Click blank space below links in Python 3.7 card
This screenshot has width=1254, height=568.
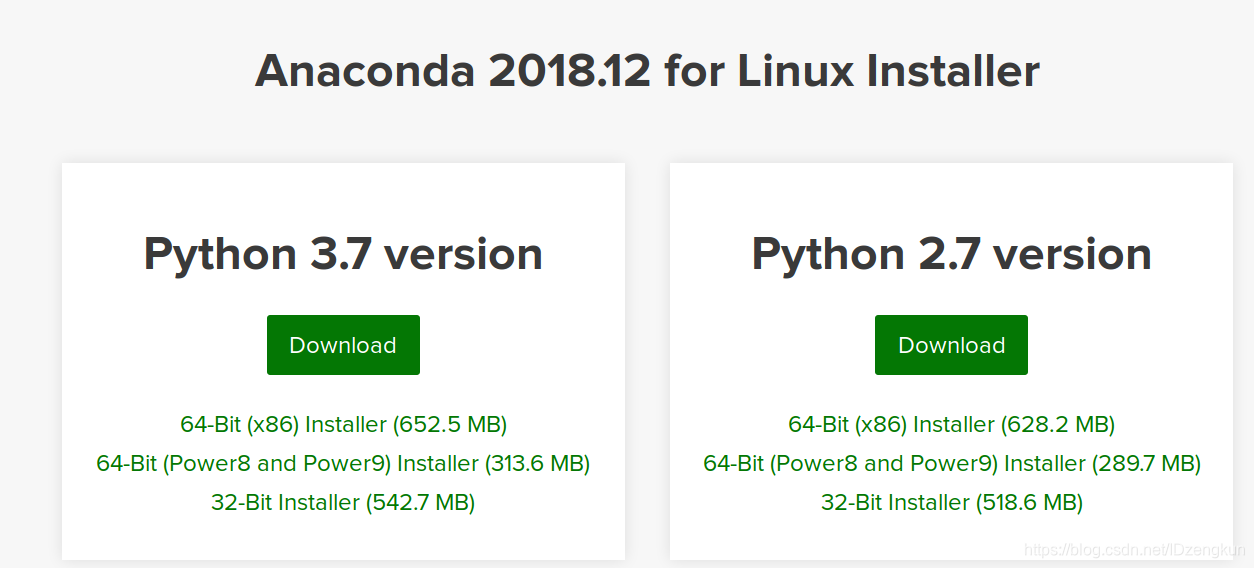click(343, 538)
